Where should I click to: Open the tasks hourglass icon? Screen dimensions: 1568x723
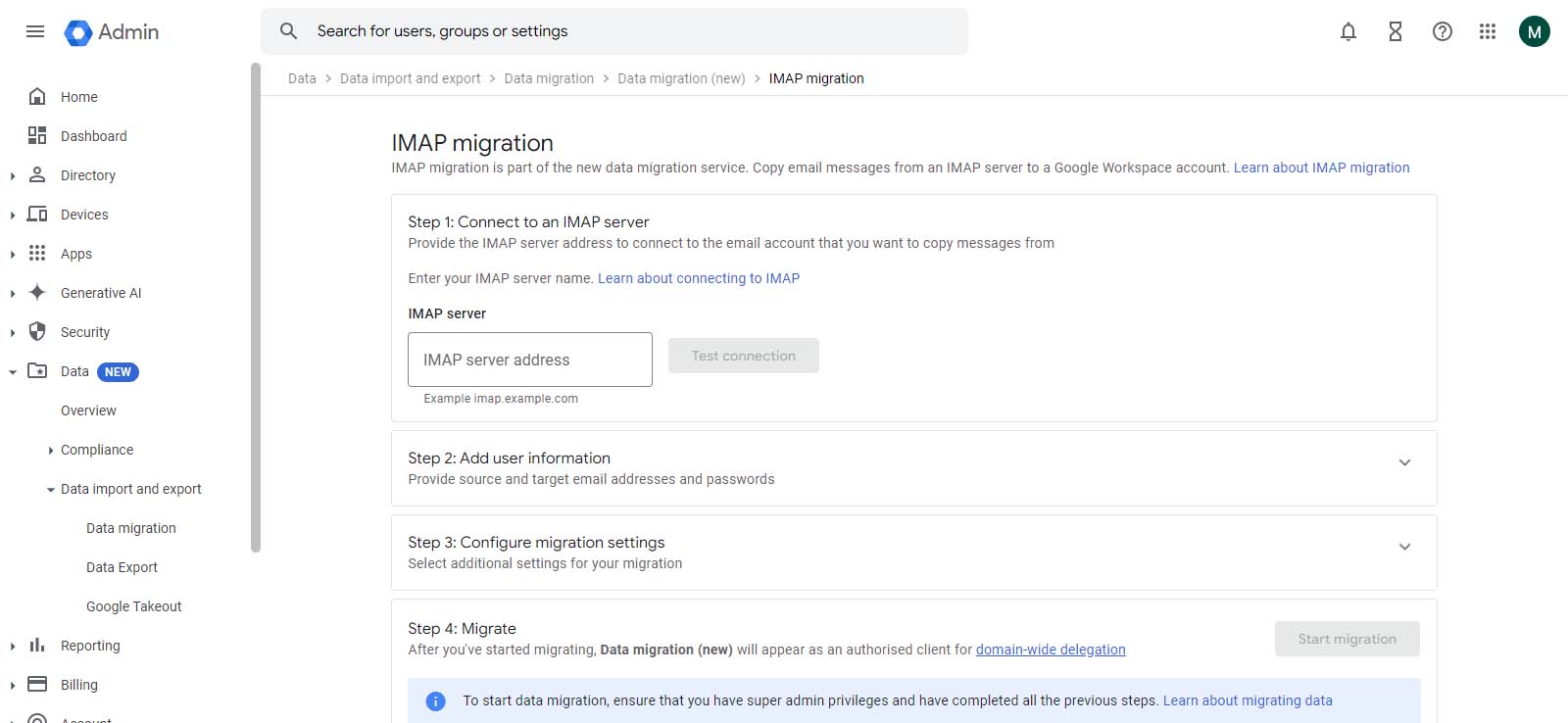point(1396,31)
